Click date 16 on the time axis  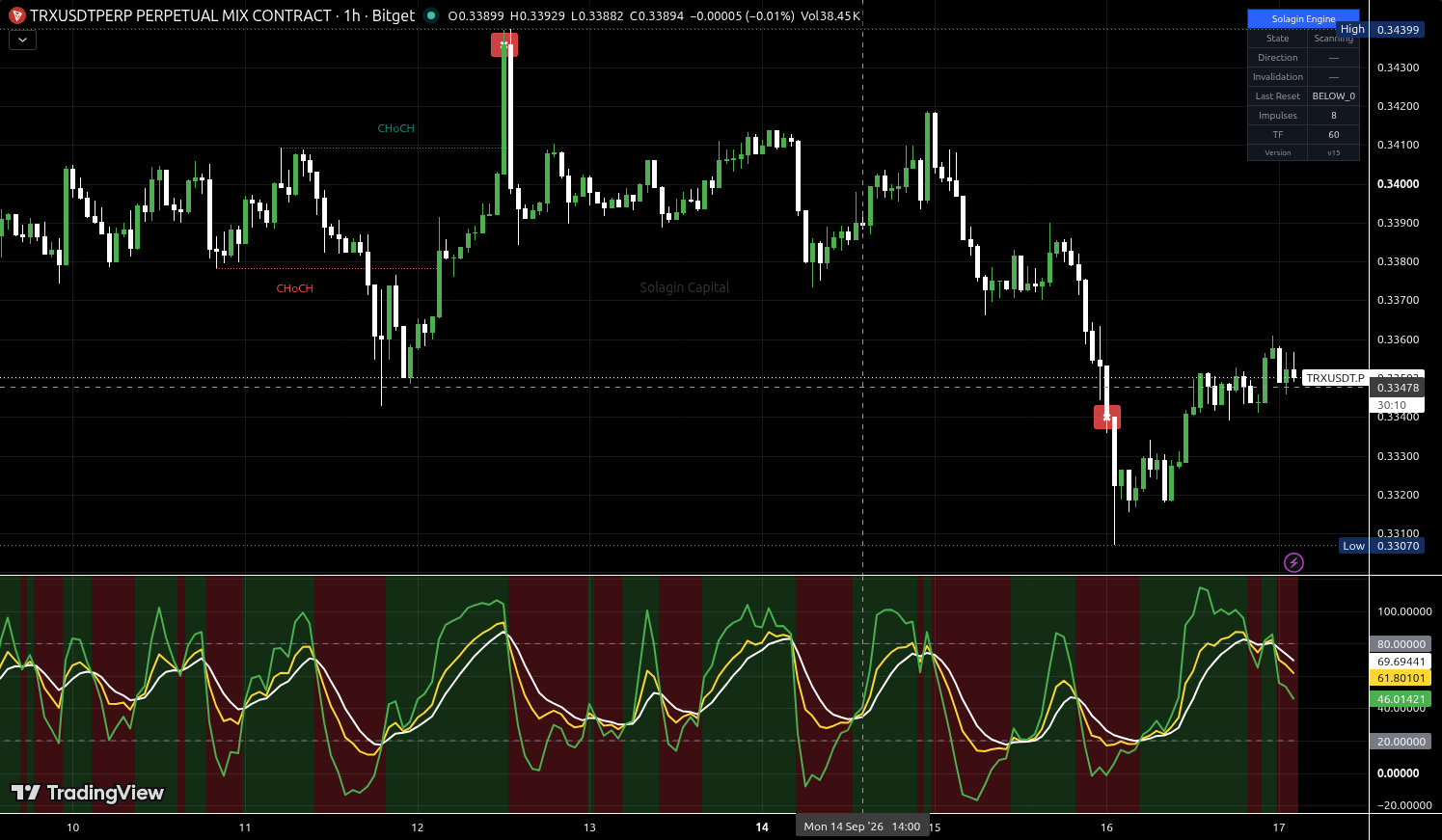point(1106,827)
